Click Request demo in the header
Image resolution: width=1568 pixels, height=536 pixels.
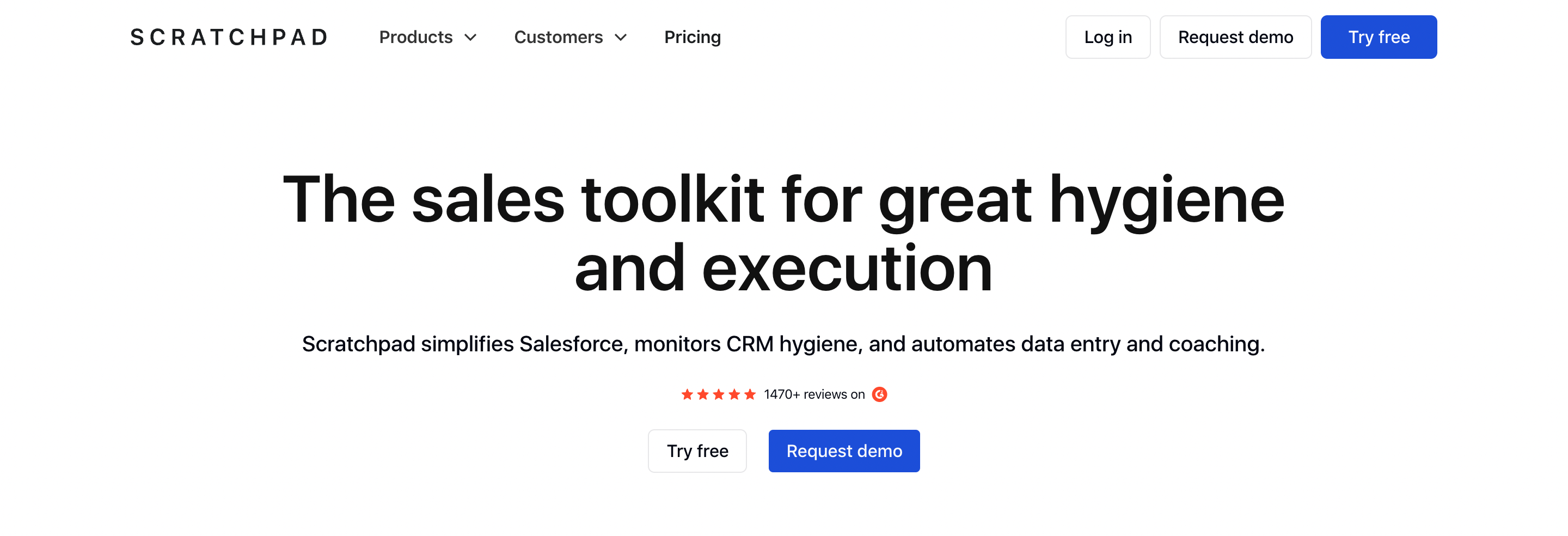point(1235,36)
